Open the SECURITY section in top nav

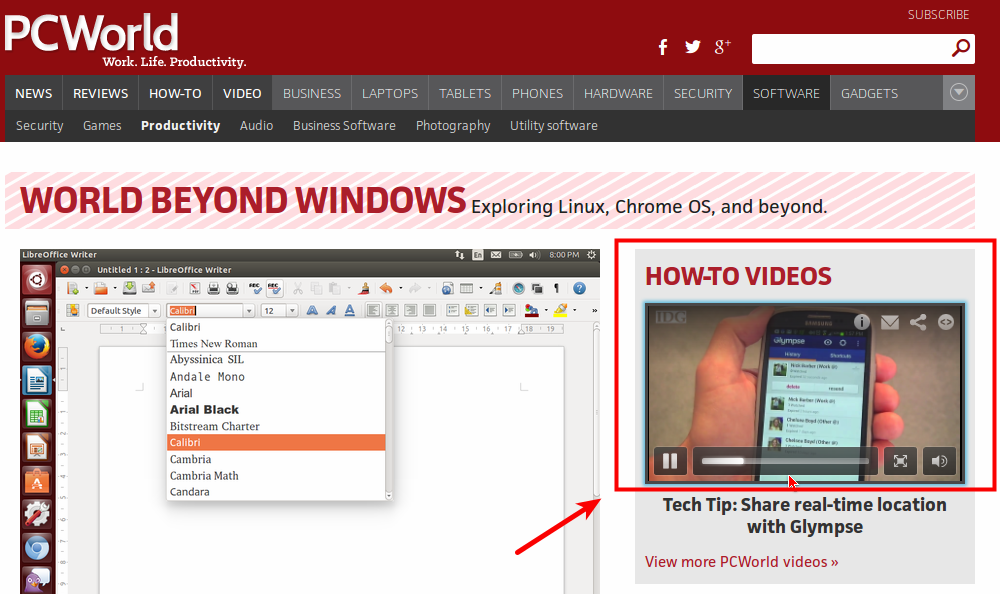(703, 93)
